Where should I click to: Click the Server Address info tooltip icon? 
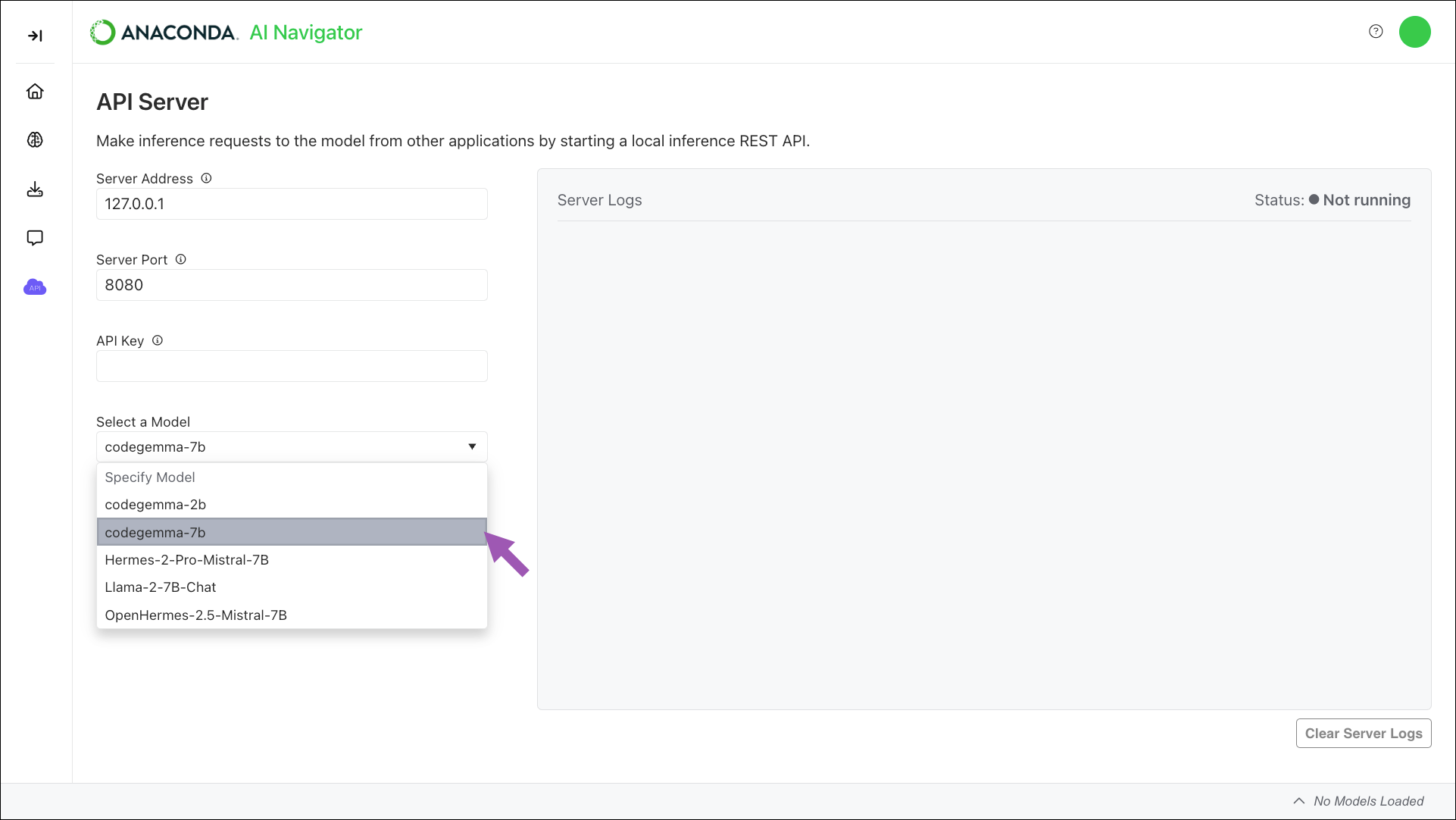click(206, 178)
